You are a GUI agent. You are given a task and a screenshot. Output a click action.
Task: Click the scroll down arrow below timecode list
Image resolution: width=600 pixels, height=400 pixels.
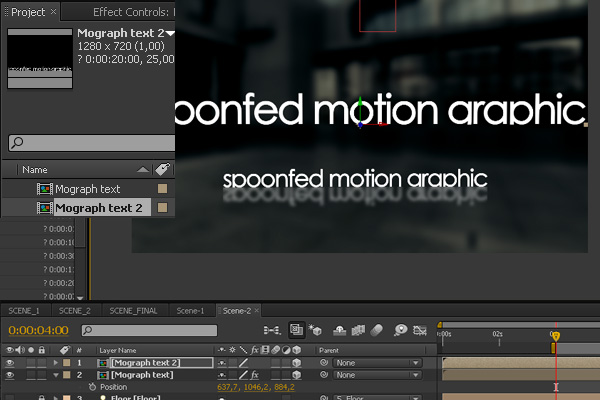tap(80, 297)
